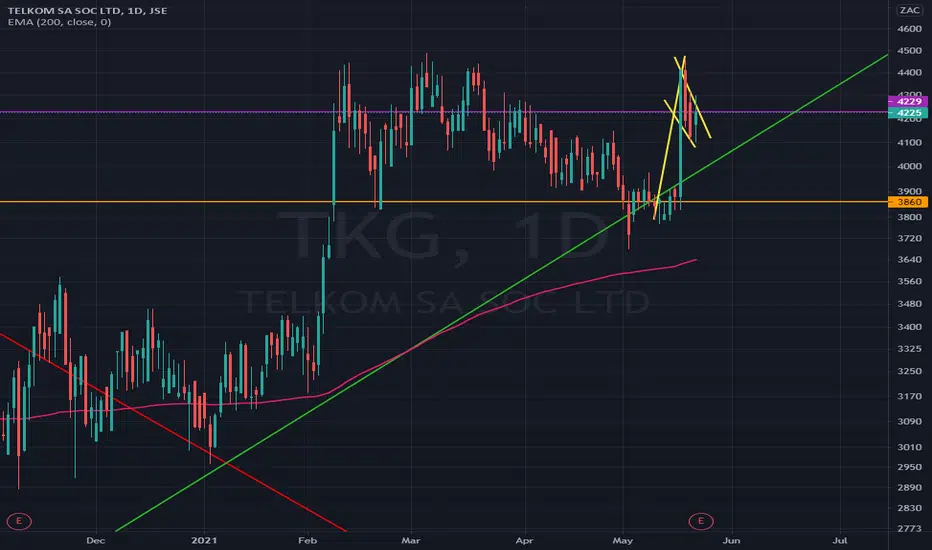Click the earnings 'E' marker near December

(x=19, y=521)
